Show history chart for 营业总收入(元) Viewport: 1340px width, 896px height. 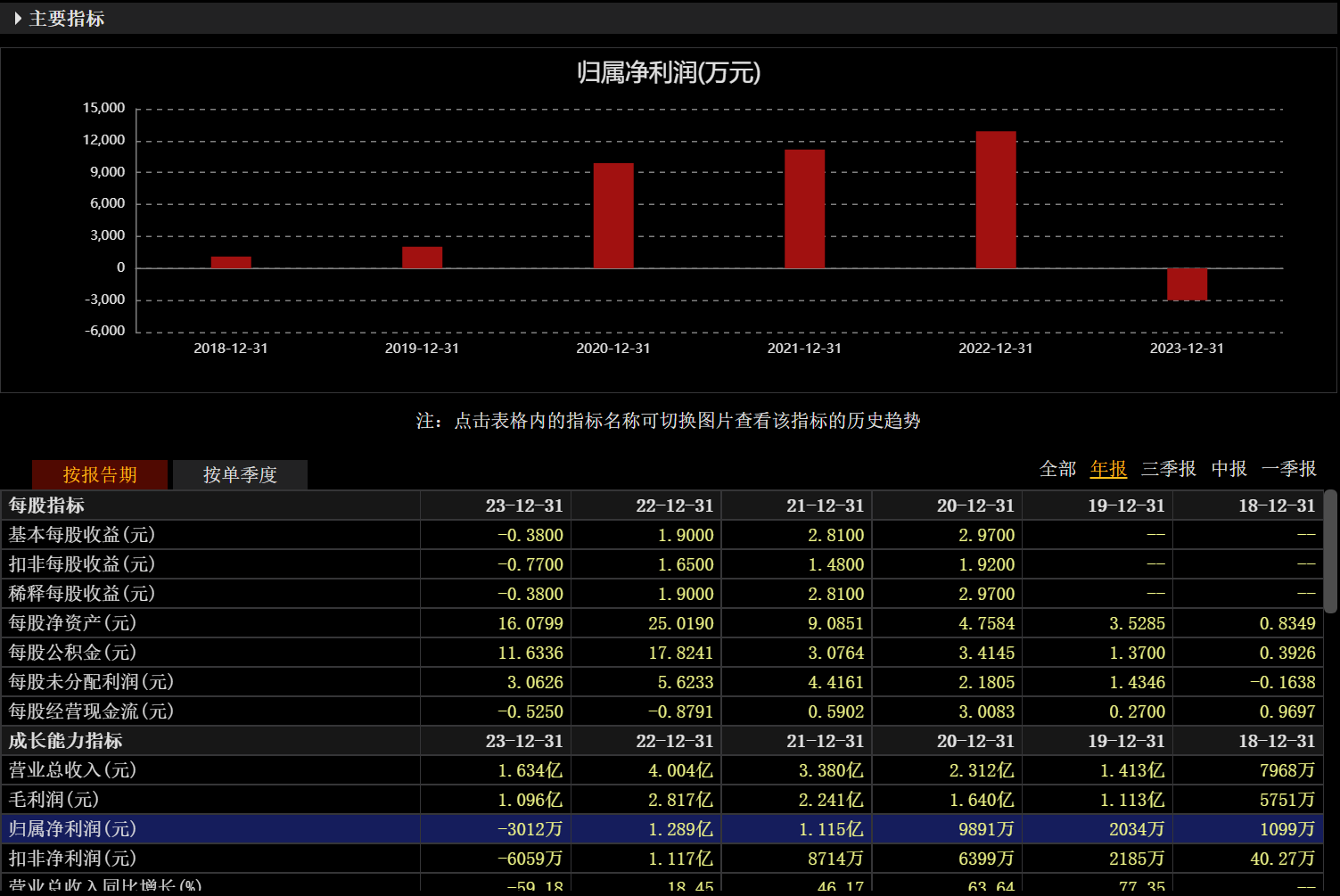(72, 770)
